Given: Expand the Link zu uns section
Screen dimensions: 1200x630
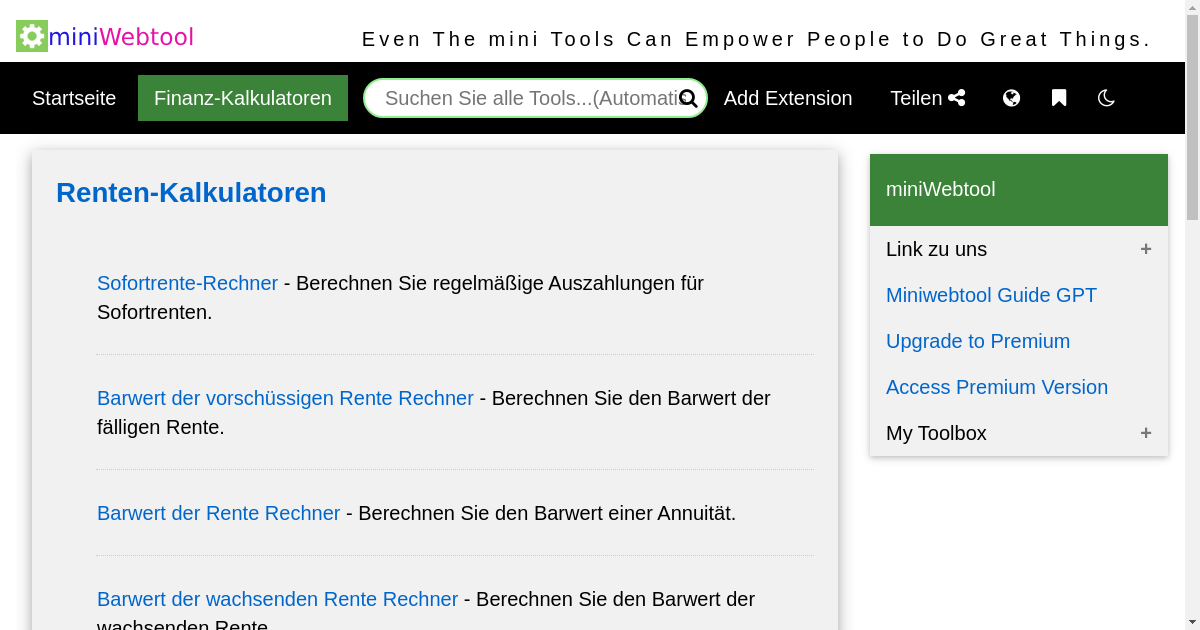Looking at the screenshot, I should 1146,249.
